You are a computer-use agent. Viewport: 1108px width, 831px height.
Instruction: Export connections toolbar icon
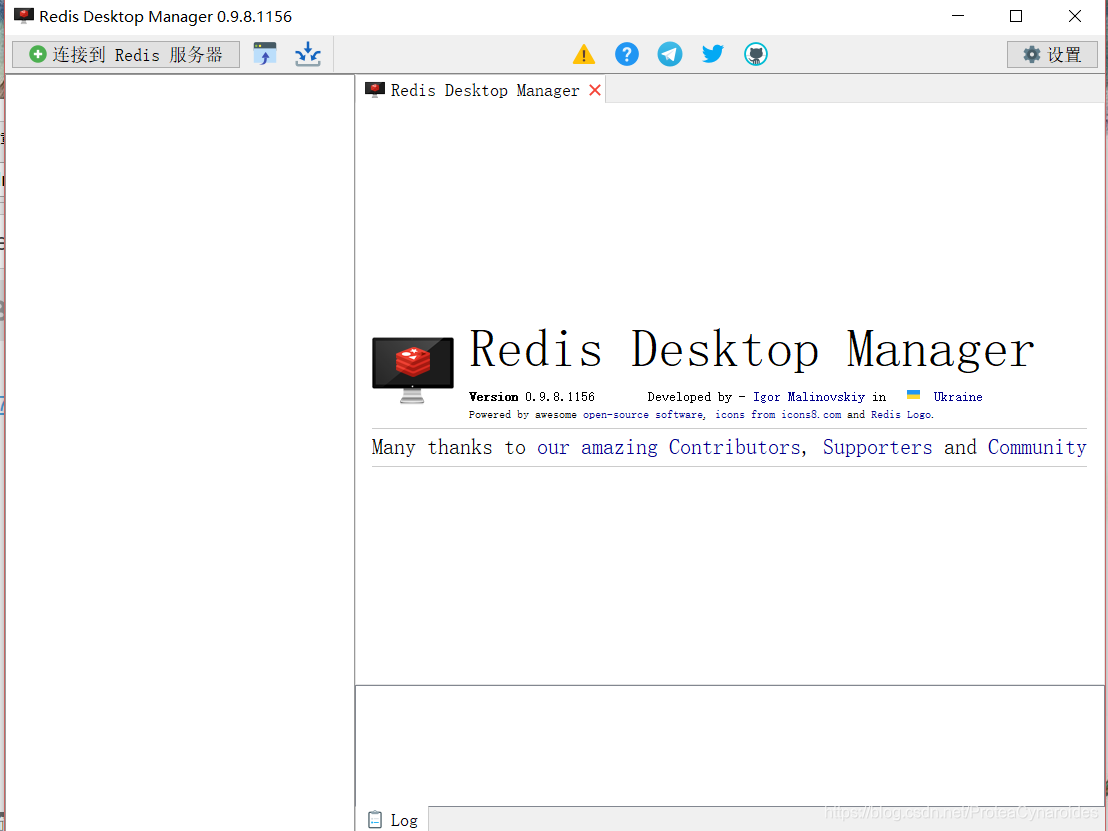(308, 54)
